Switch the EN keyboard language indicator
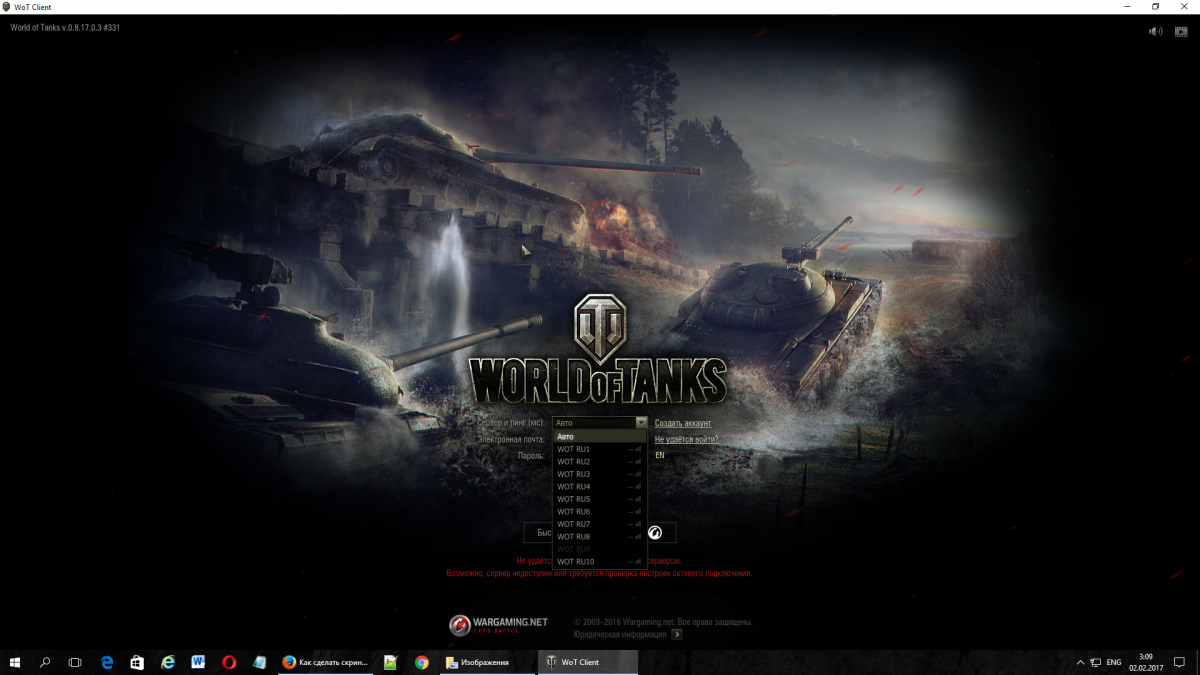This screenshot has width=1200, height=675. tap(660, 455)
